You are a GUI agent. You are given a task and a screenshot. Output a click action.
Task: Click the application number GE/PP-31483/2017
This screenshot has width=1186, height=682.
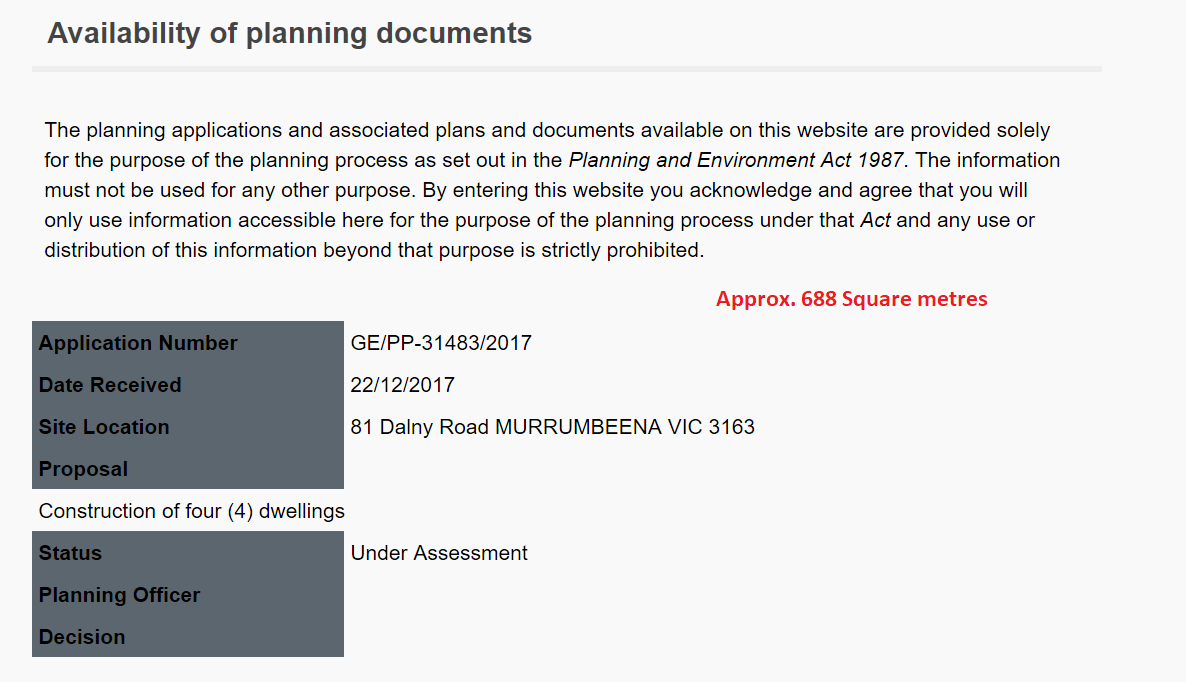pyautogui.click(x=441, y=343)
